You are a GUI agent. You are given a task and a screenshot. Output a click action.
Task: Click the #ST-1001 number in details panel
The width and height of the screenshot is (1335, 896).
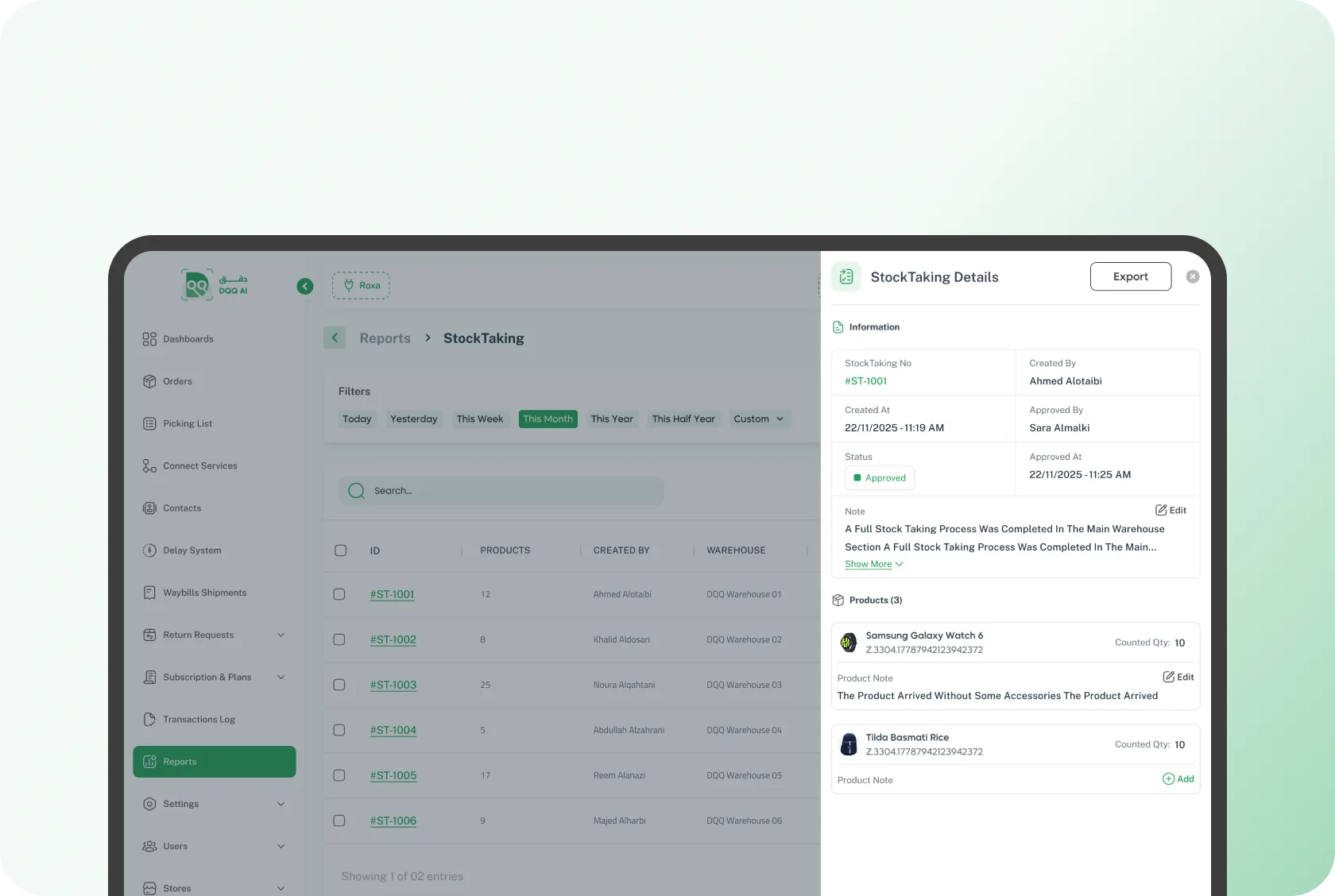[866, 381]
